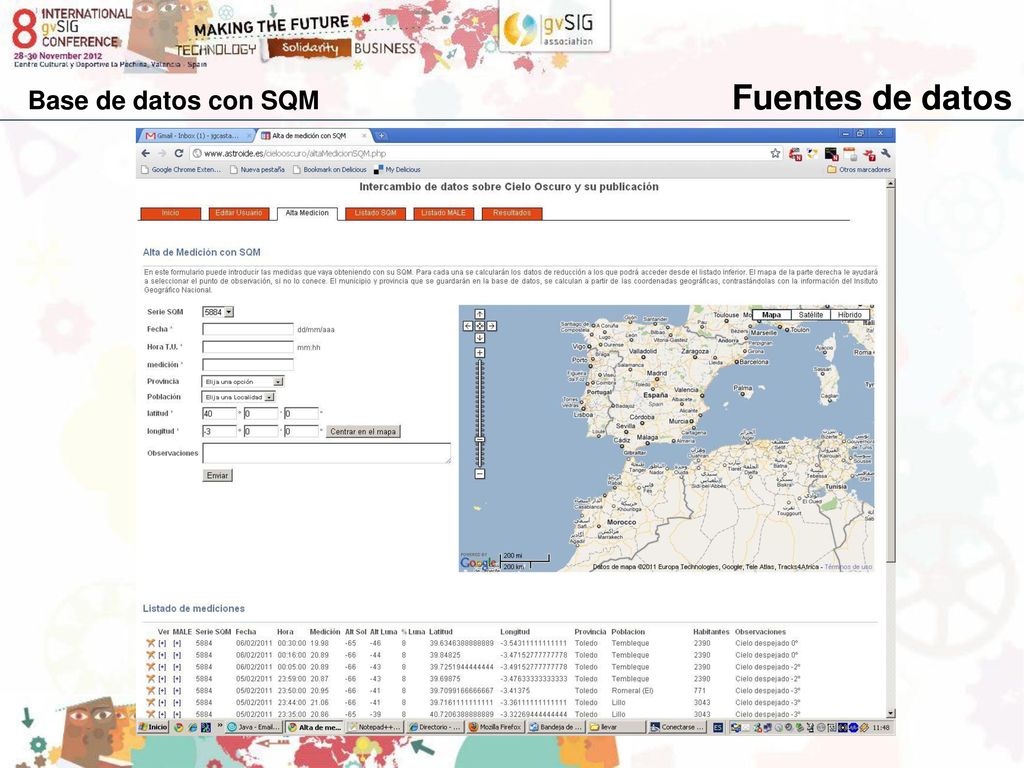Switch map to Satélite view
This screenshot has height=768, width=1024.
tap(810, 315)
